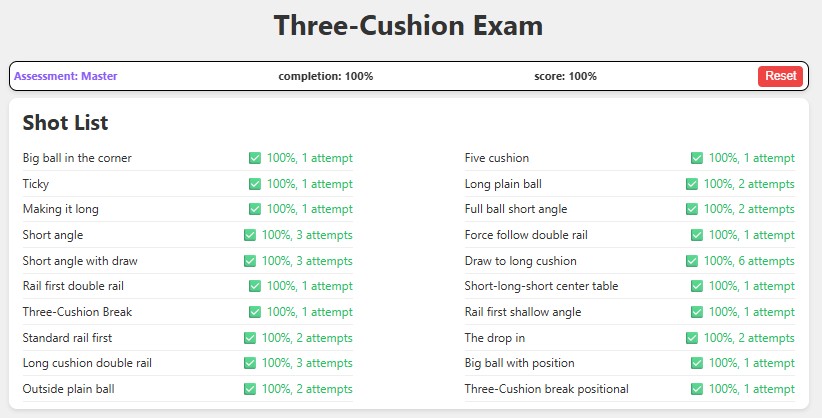Click the Assessment: Master label
Screen dimensions: 822x418
pyautogui.click(x=66, y=76)
